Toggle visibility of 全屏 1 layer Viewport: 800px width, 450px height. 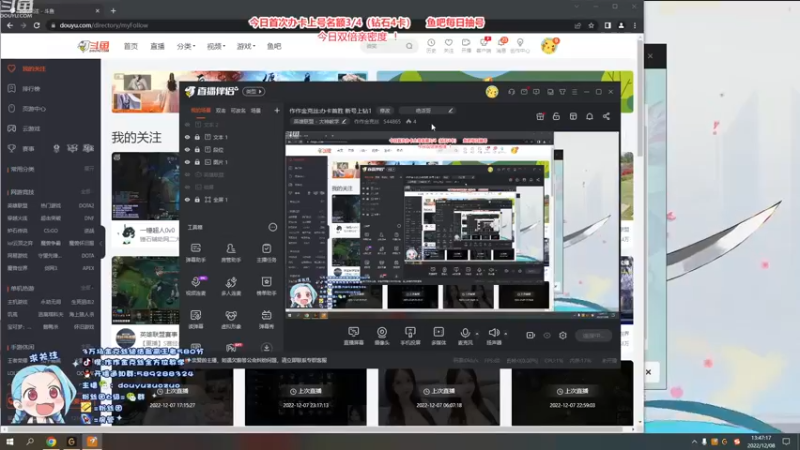coord(187,200)
